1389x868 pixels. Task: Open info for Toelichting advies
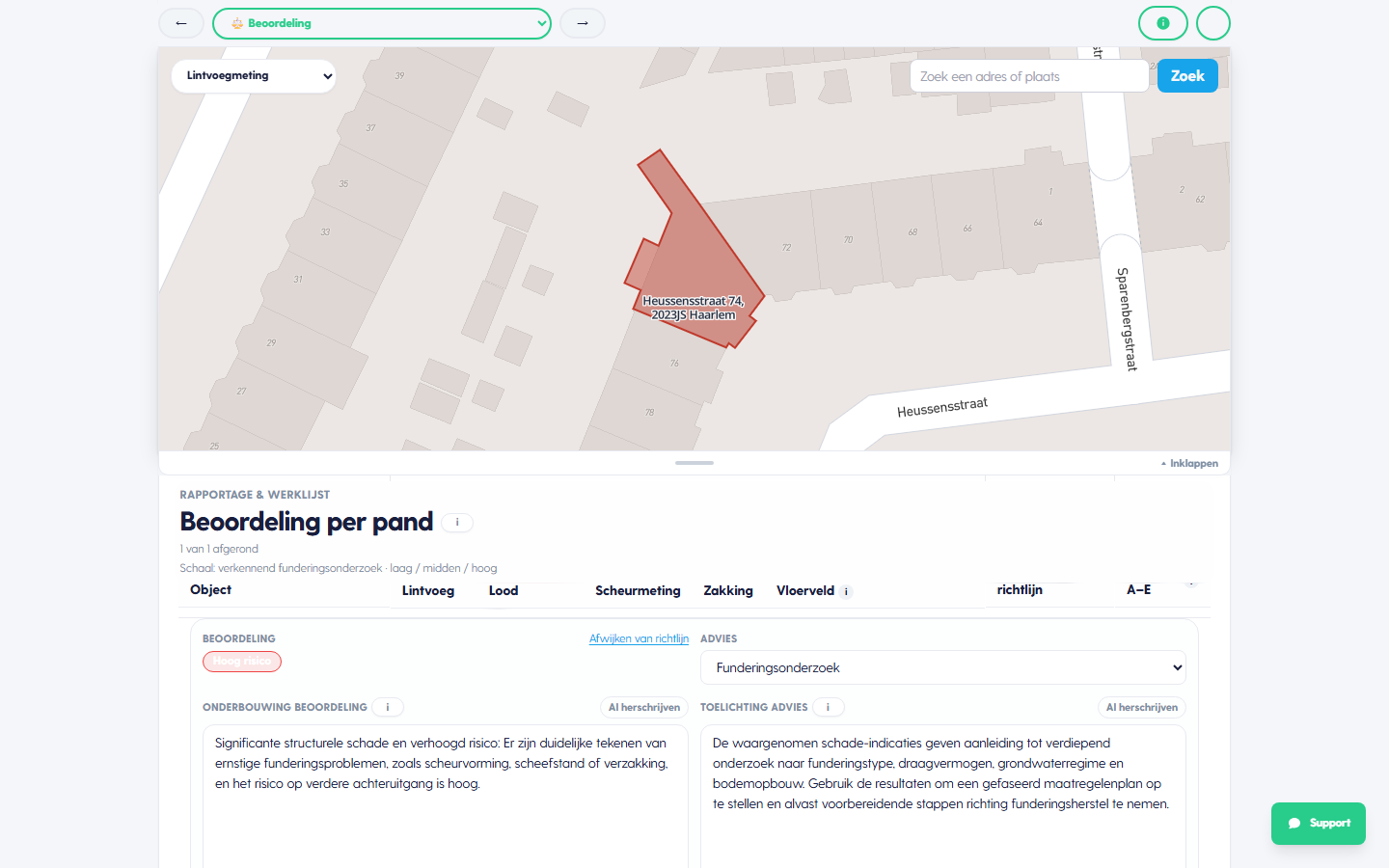(828, 707)
